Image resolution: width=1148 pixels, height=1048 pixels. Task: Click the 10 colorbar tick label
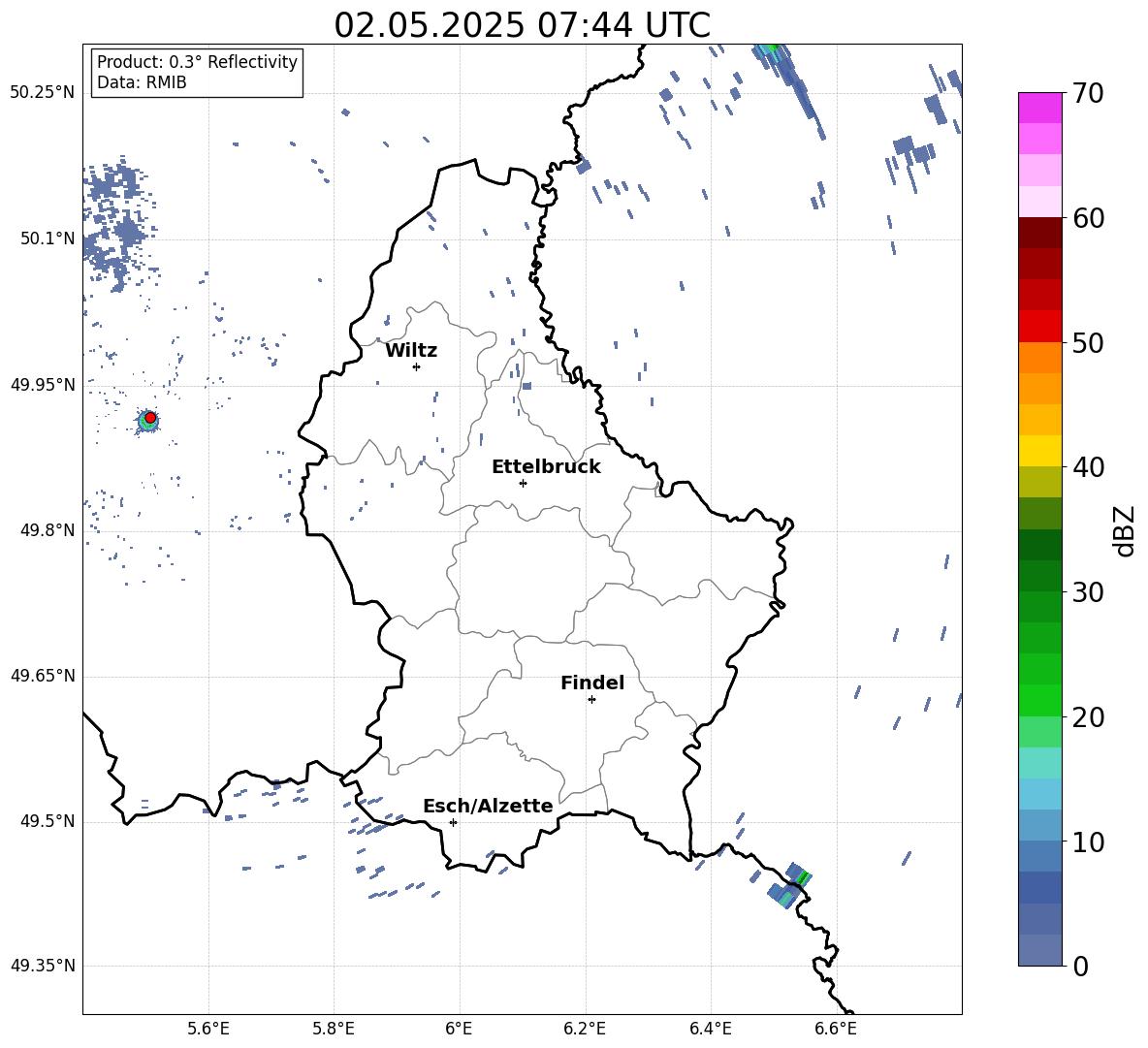point(1088,842)
